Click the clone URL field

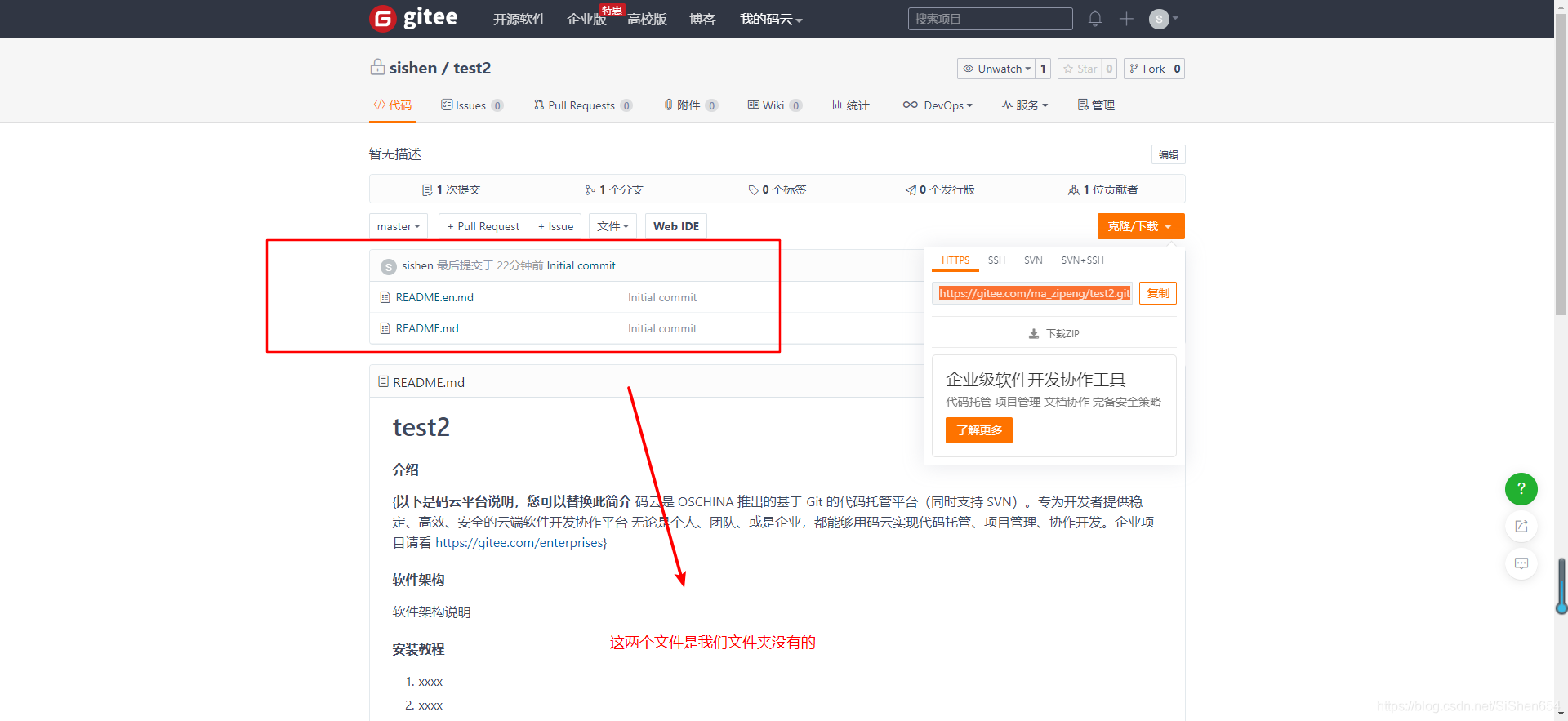pyautogui.click(x=1032, y=293)
